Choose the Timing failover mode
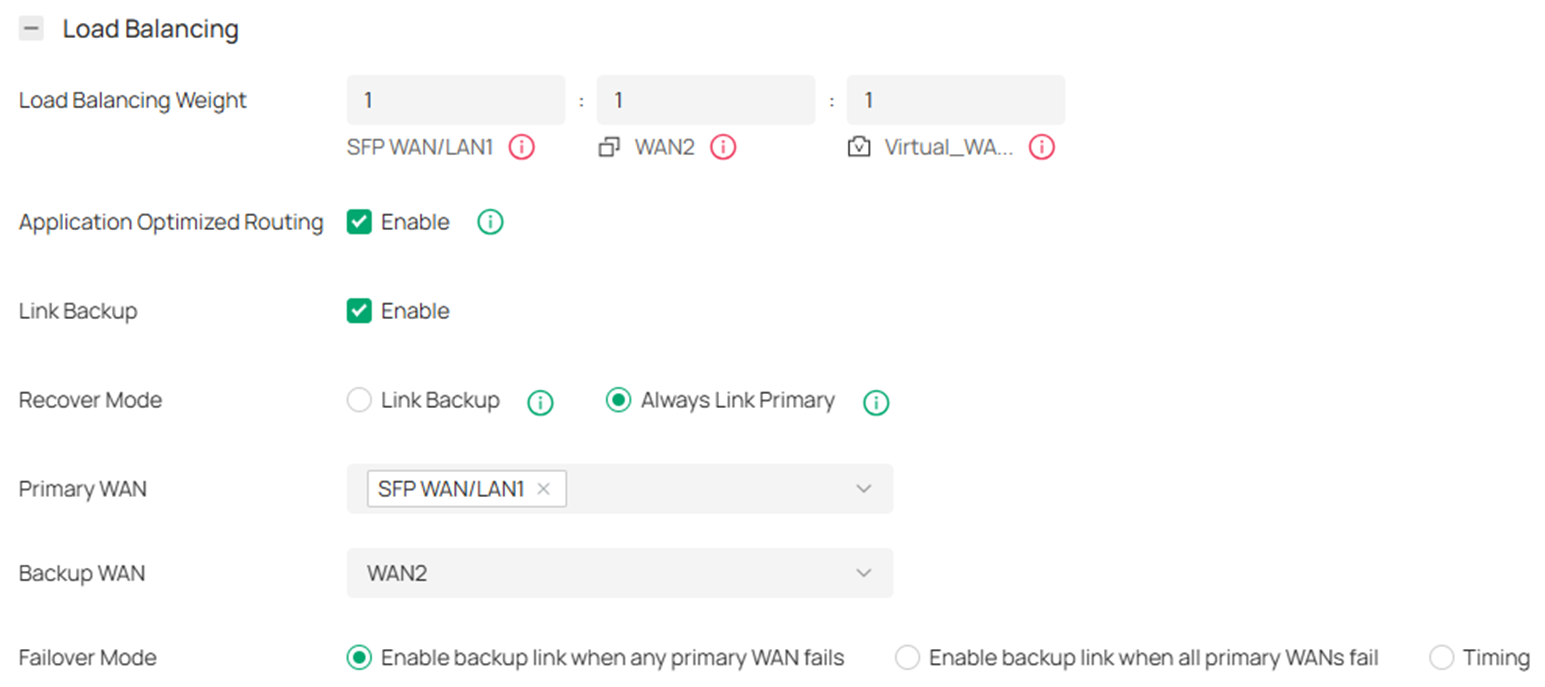 (1441, 657)
